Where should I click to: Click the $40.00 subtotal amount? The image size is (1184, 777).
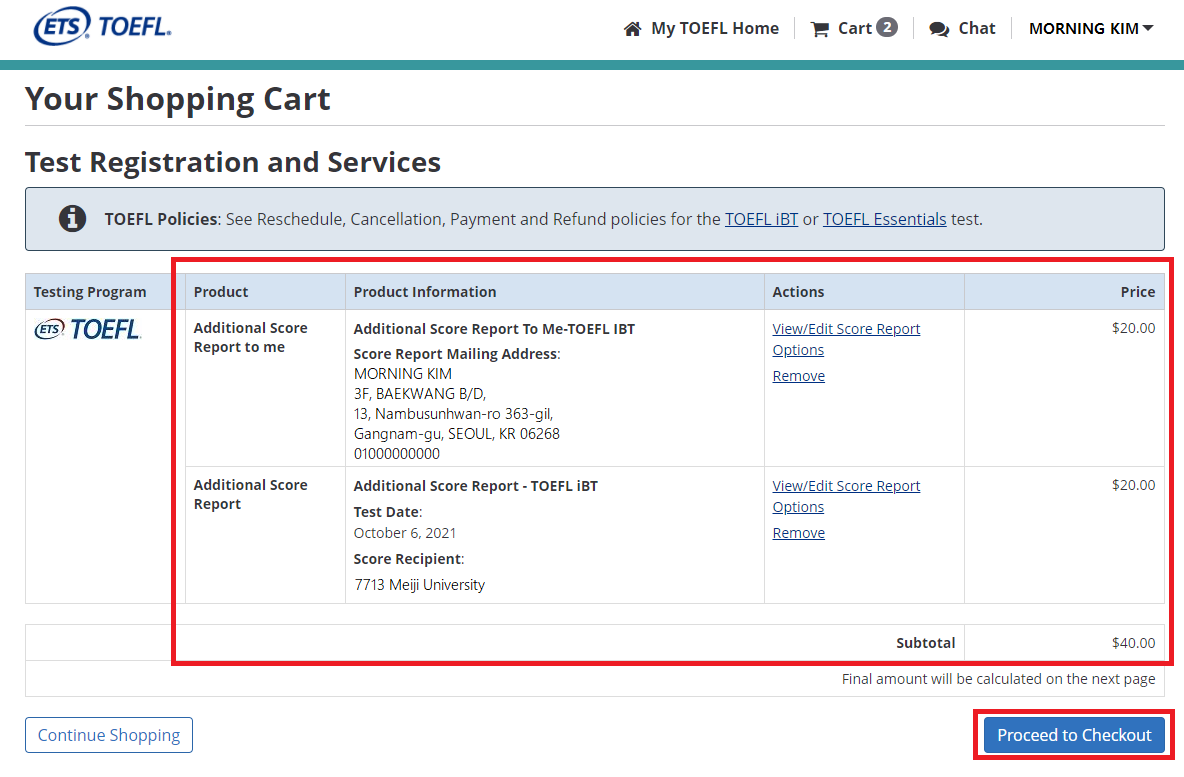[1133, 643]
